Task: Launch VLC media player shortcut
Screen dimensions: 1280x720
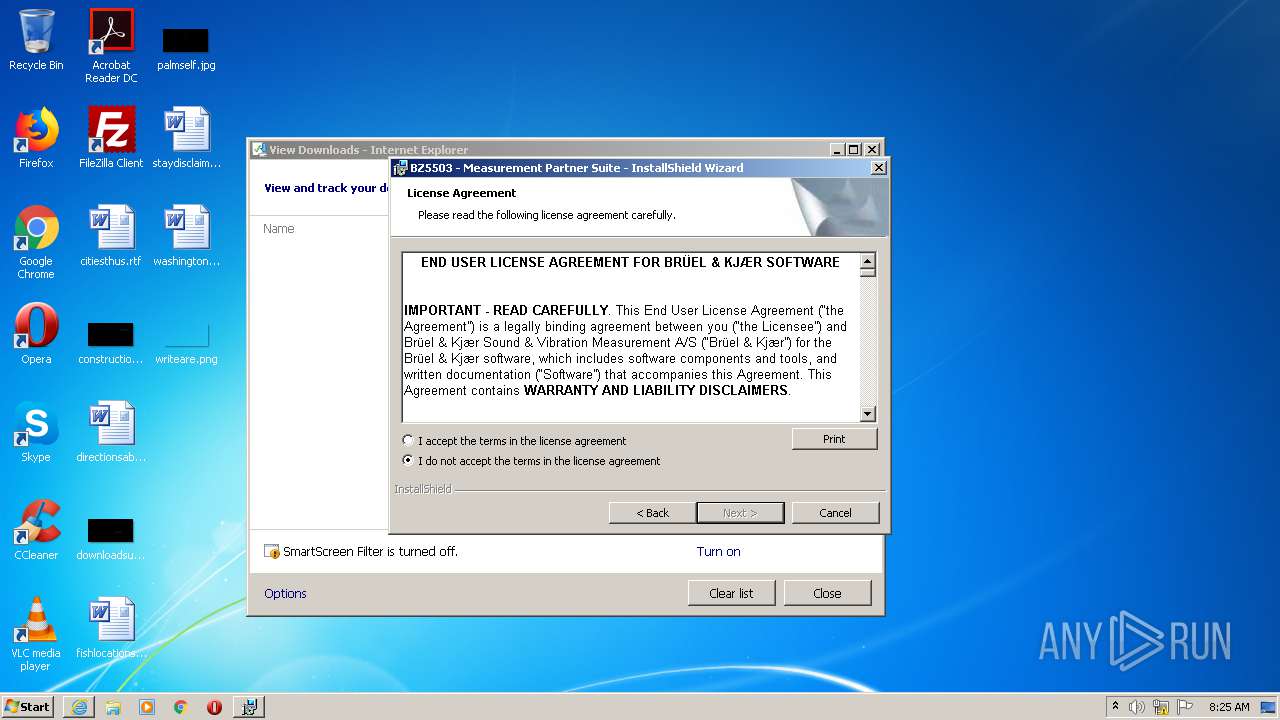Action: [x=36, y=634]
